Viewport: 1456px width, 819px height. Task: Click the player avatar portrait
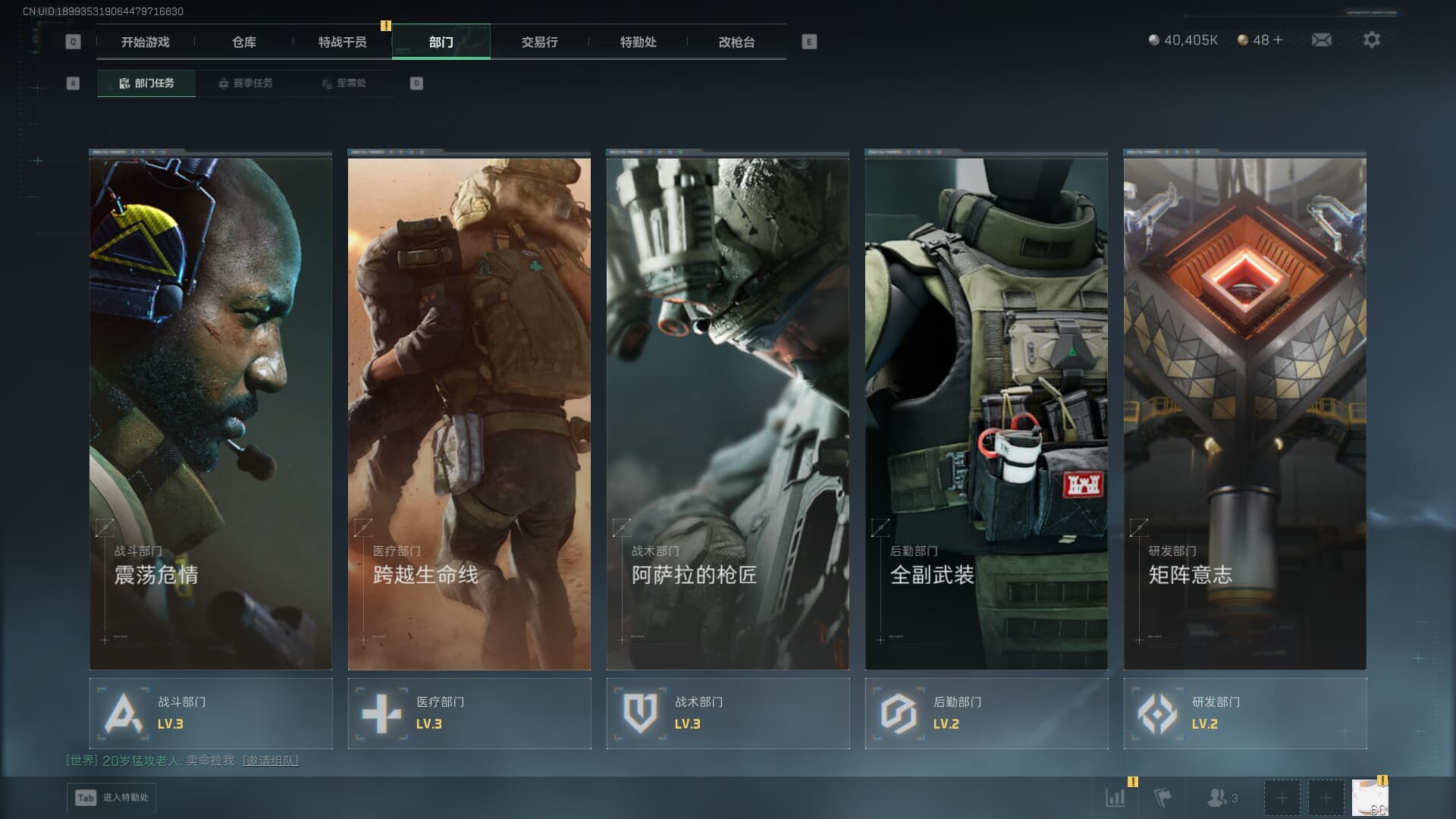(x=1370, y=798)
